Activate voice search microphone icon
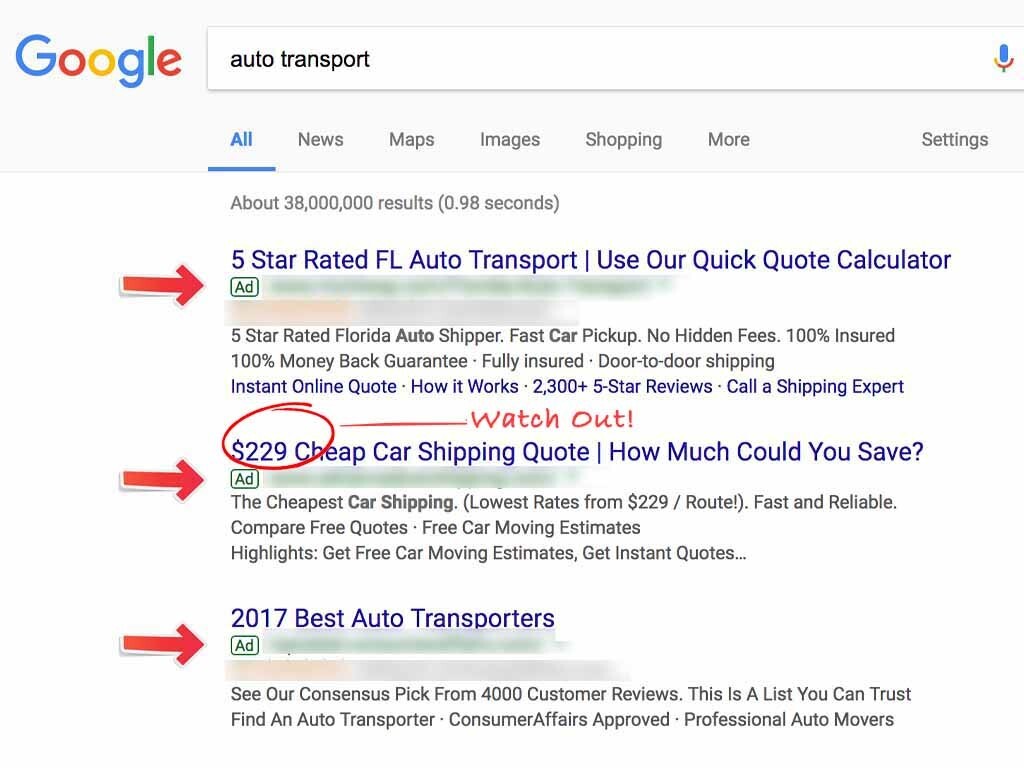 click(x=1003, y=58)
